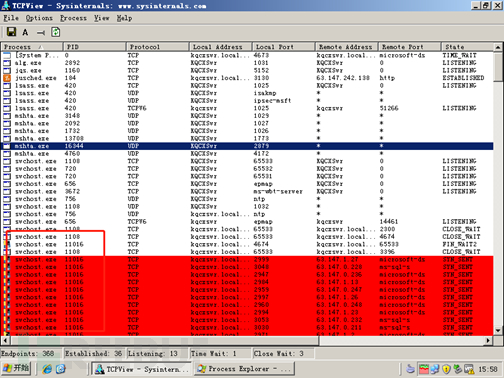This screenshot has height=378, width=504.
Task: Click the [System P... process icon
Action: click(7, 55)
